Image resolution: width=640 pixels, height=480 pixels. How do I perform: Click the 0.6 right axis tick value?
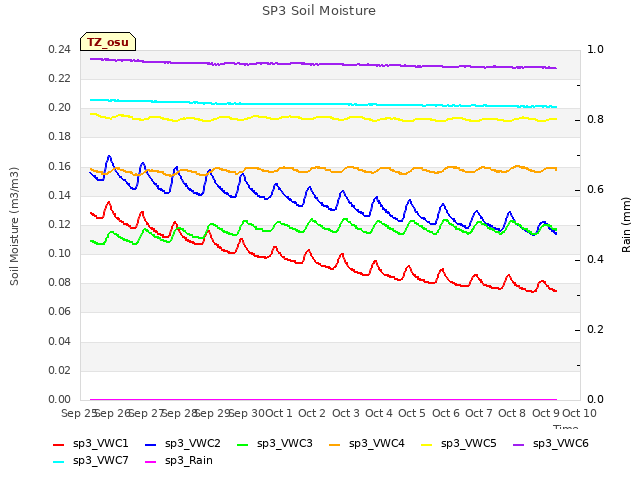(x=595, y=189)
